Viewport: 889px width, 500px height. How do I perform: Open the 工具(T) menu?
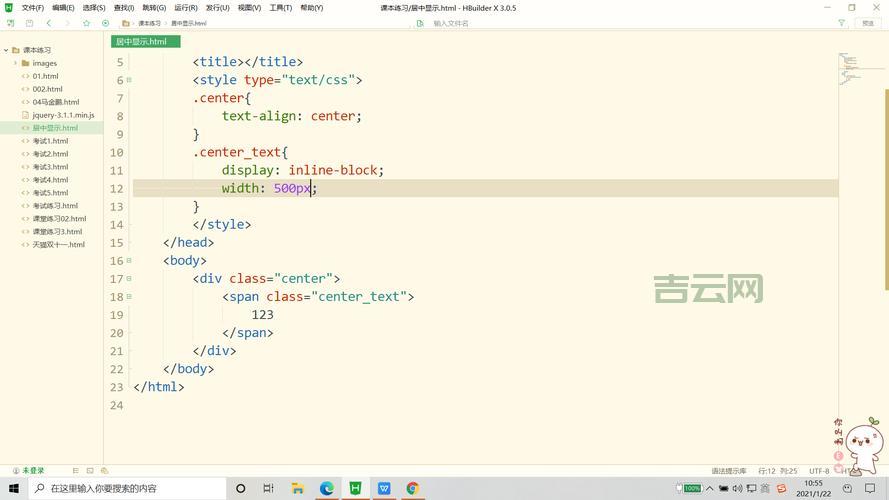(x=281, y=8)
